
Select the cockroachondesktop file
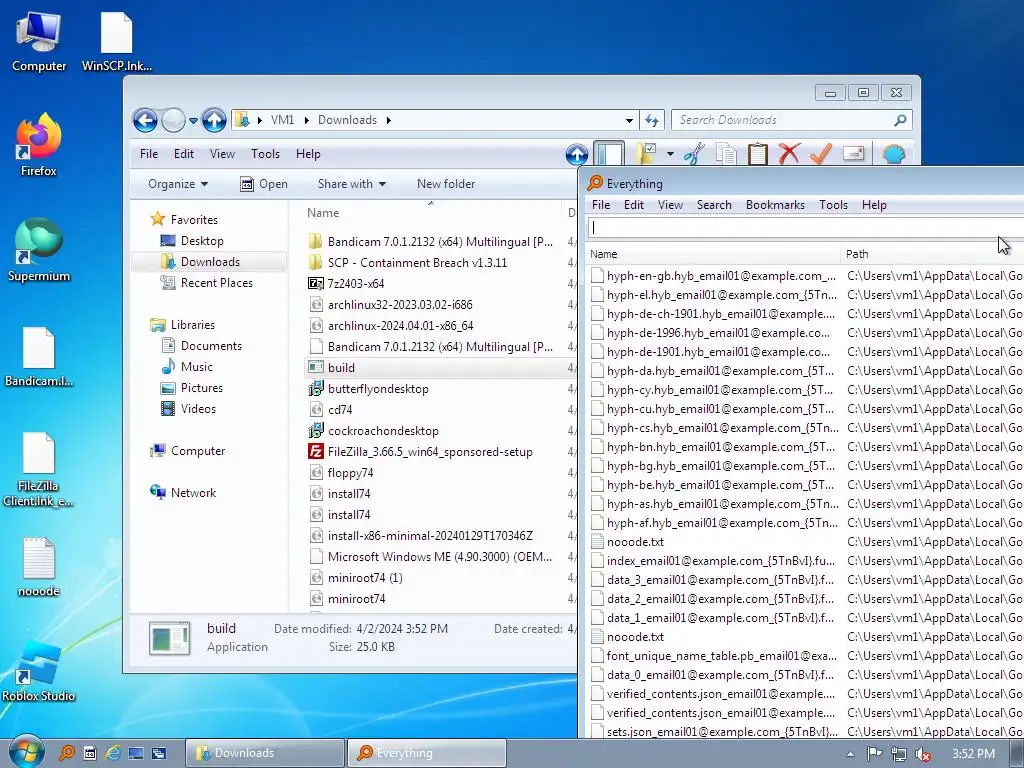click(x=383, y=431)
